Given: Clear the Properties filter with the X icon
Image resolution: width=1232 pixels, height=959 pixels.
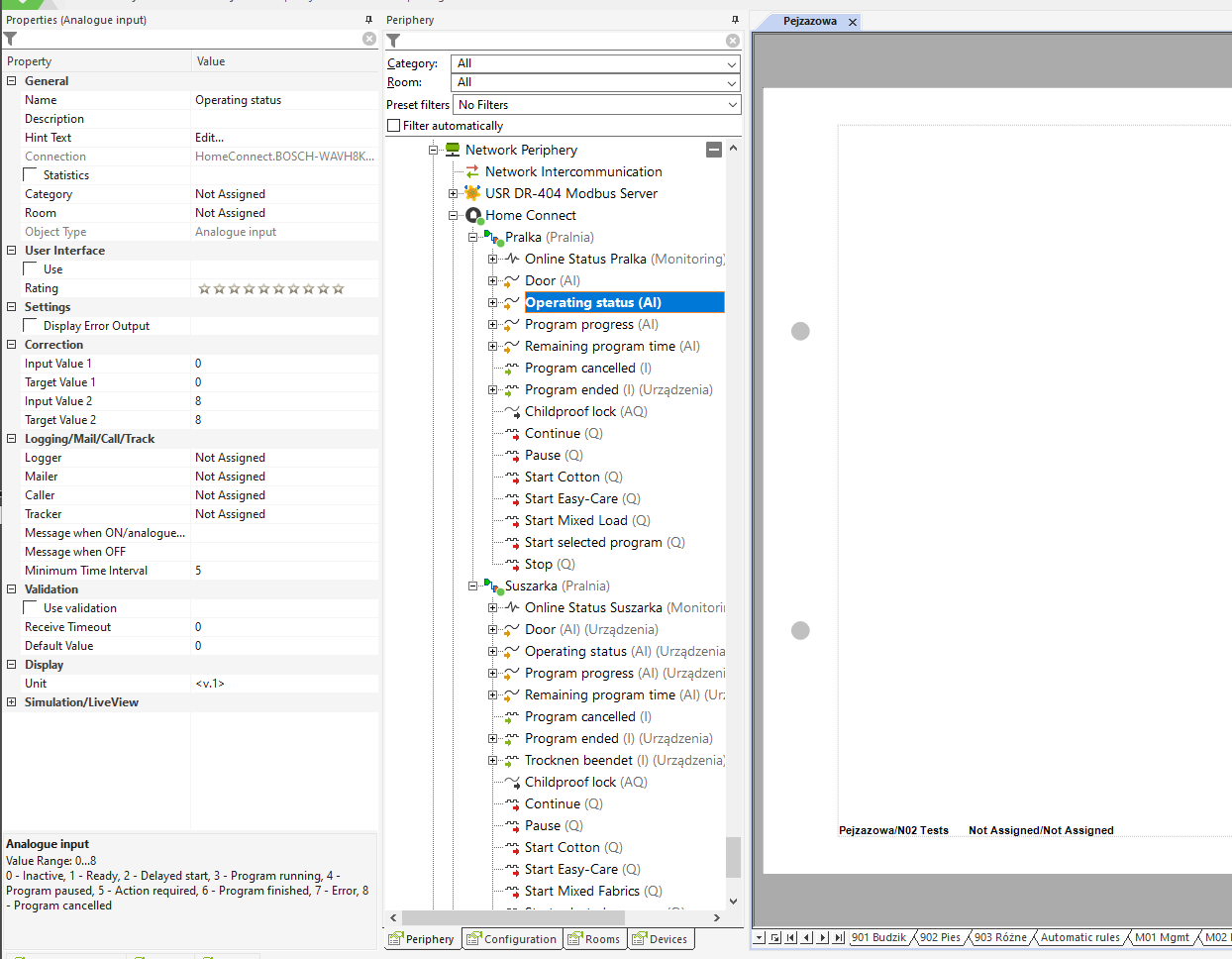Looking at the screenshot, I should point(369,39).
